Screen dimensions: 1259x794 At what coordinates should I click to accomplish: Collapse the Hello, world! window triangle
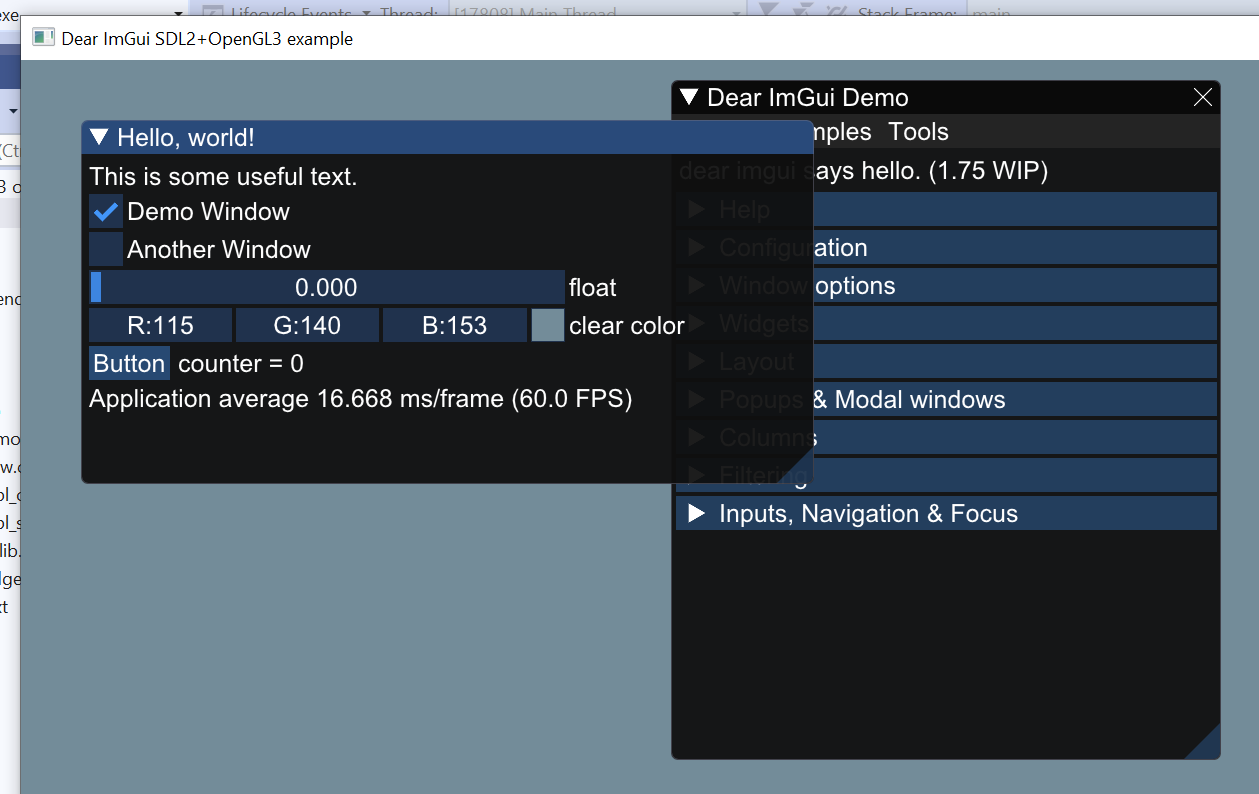coord(99,138)
